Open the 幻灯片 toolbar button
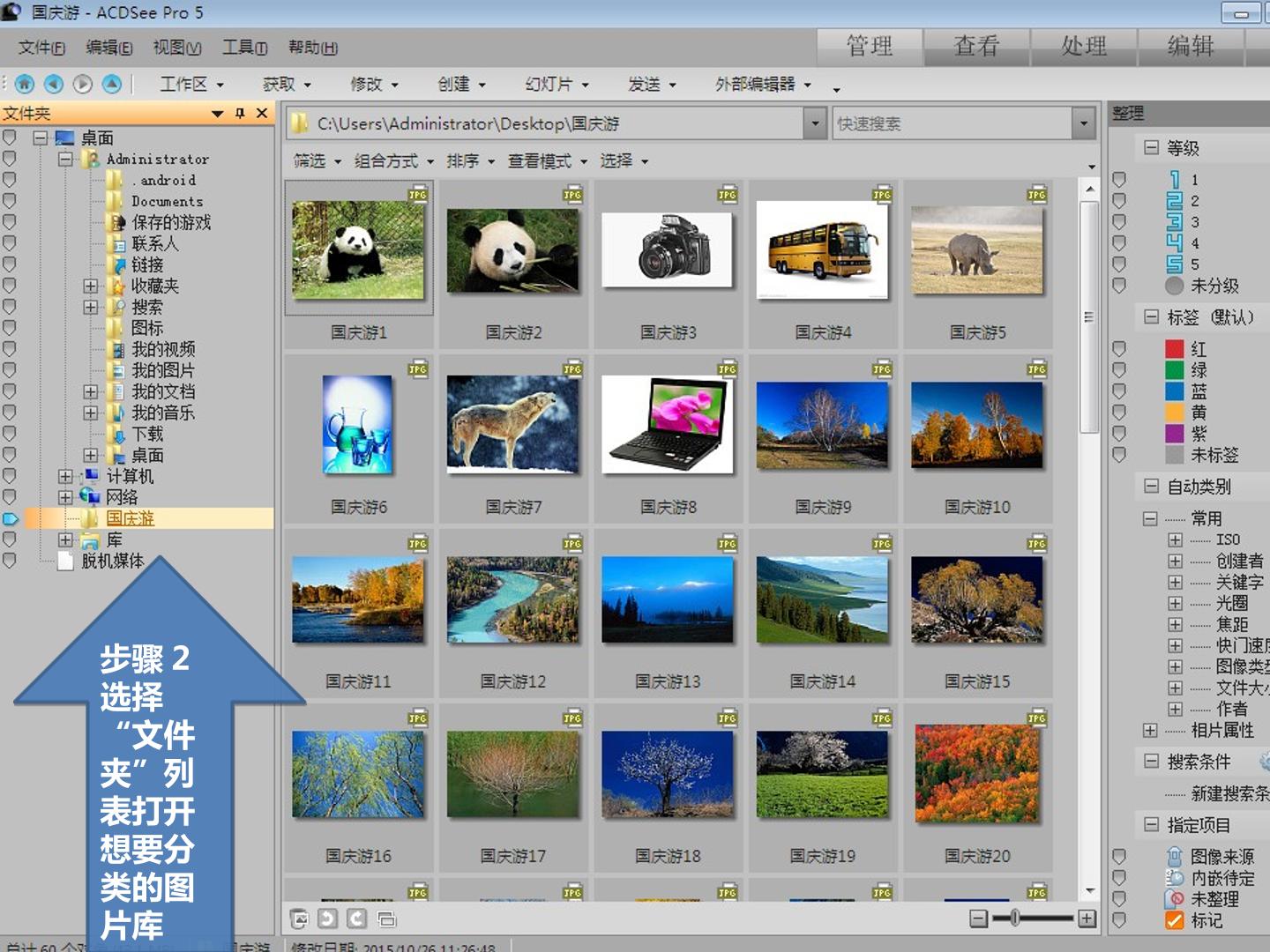1270x952 pixels. (x=557, y=85)
